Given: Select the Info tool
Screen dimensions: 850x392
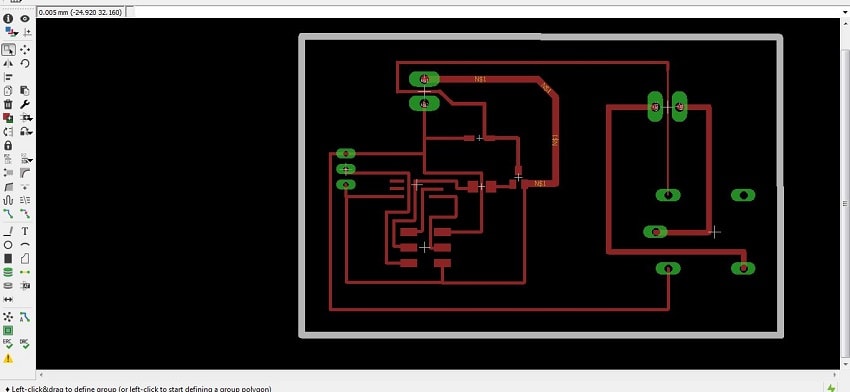Looking at the screenshot, I should (x=8, y=18).
